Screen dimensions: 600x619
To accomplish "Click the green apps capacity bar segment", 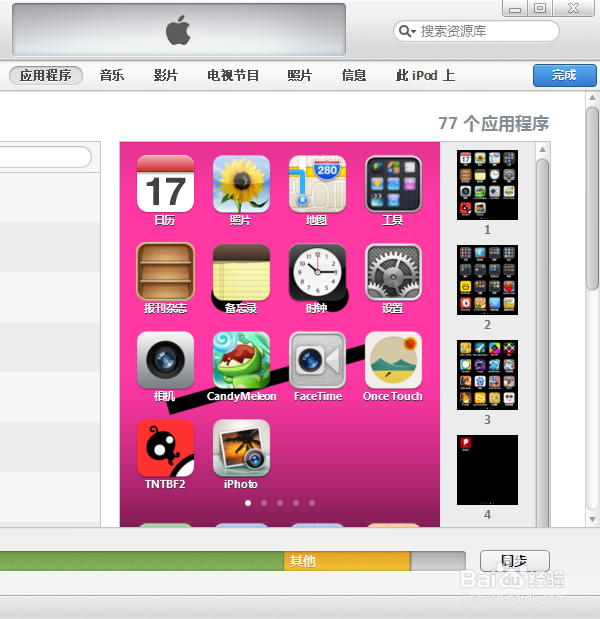I will click(142, 561).
